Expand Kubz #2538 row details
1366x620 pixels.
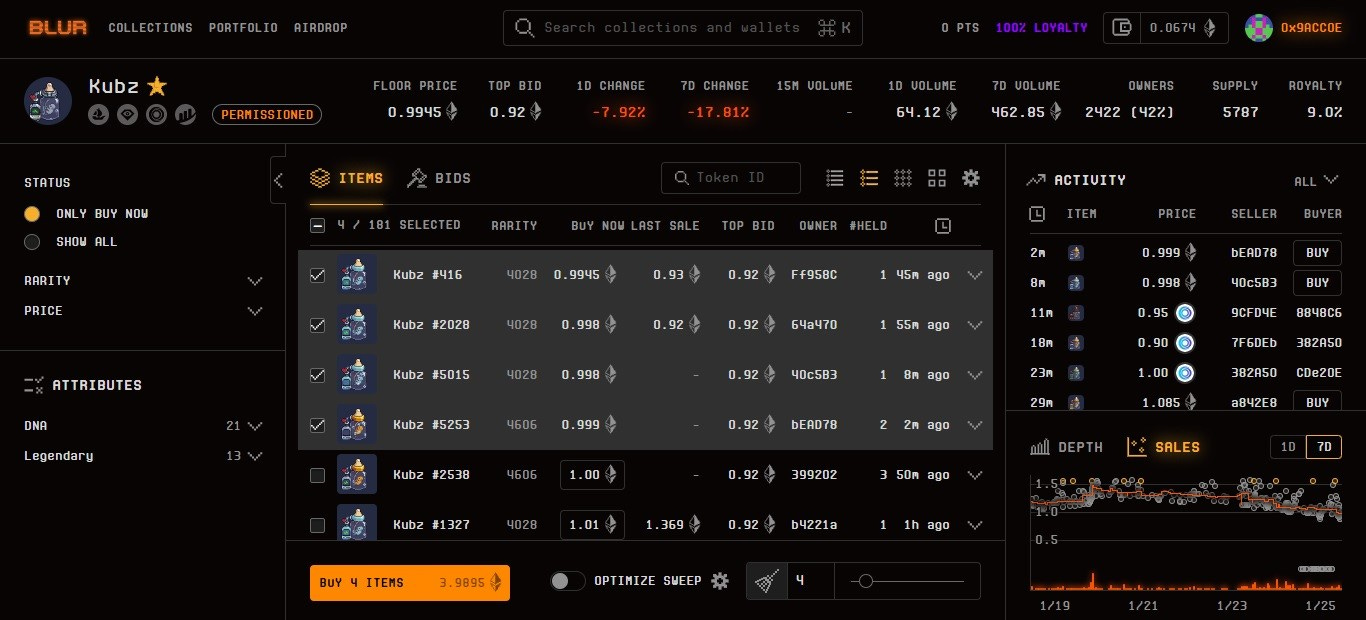pos(975,475)
